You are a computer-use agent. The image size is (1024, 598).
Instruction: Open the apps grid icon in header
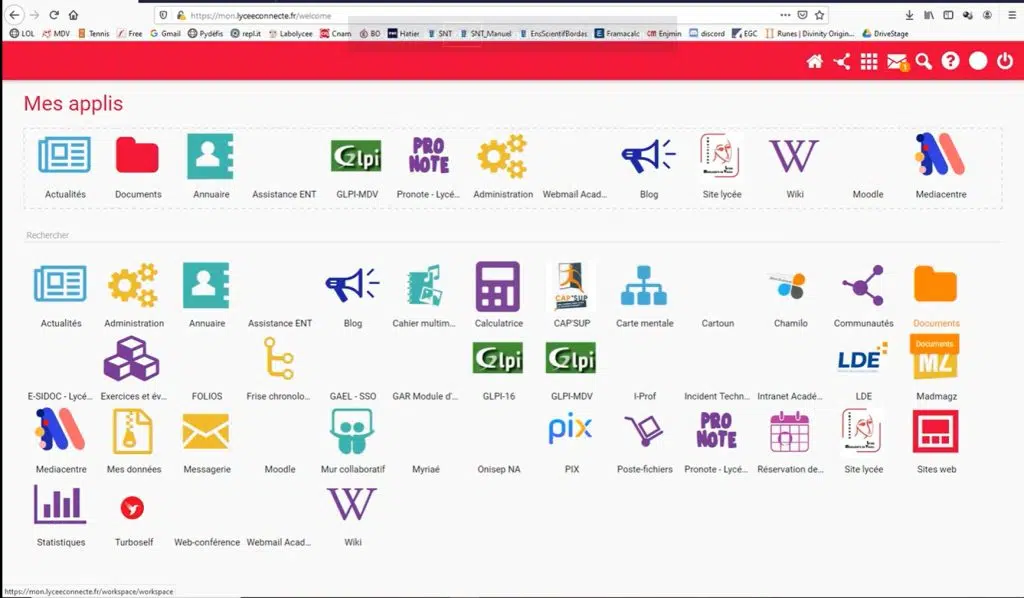pos(869,61)
